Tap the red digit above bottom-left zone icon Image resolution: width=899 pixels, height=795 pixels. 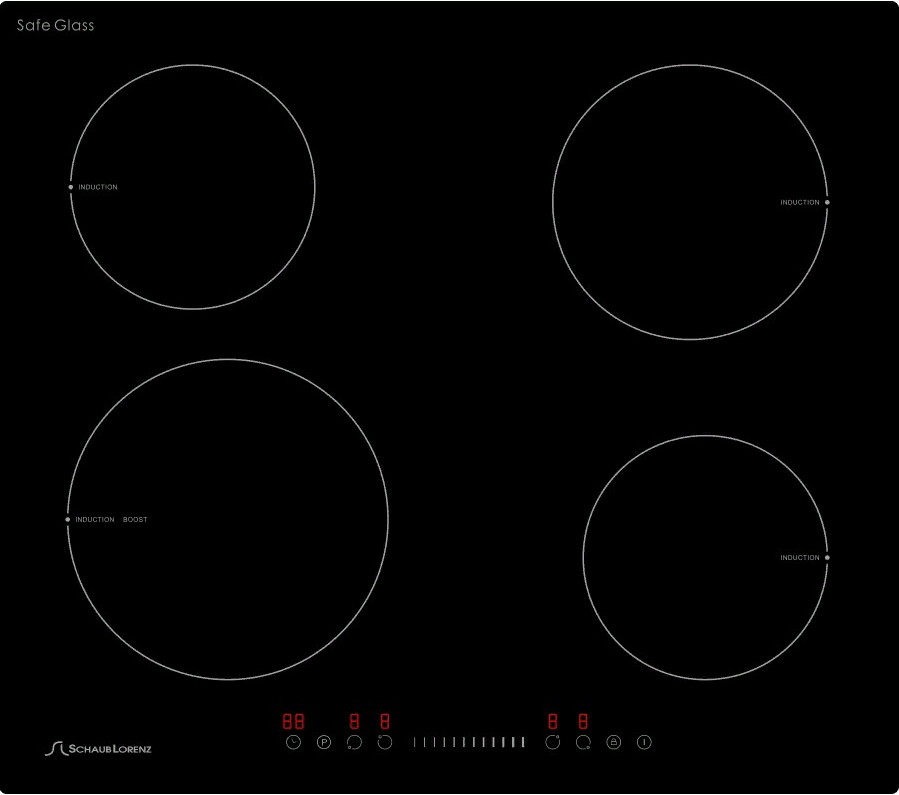[354, 720]
